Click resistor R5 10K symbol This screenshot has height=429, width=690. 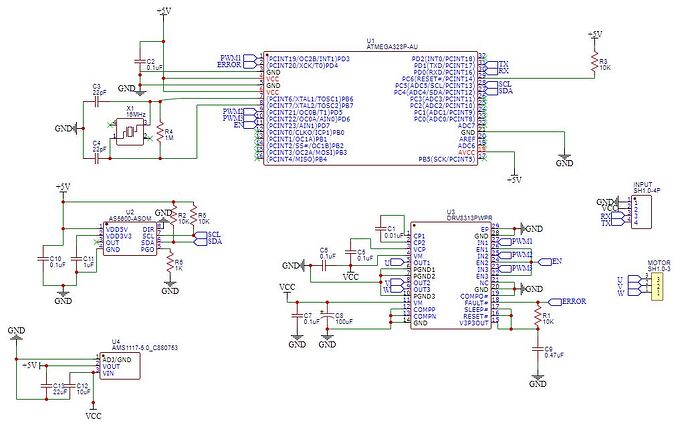click(x=194, y=216)
